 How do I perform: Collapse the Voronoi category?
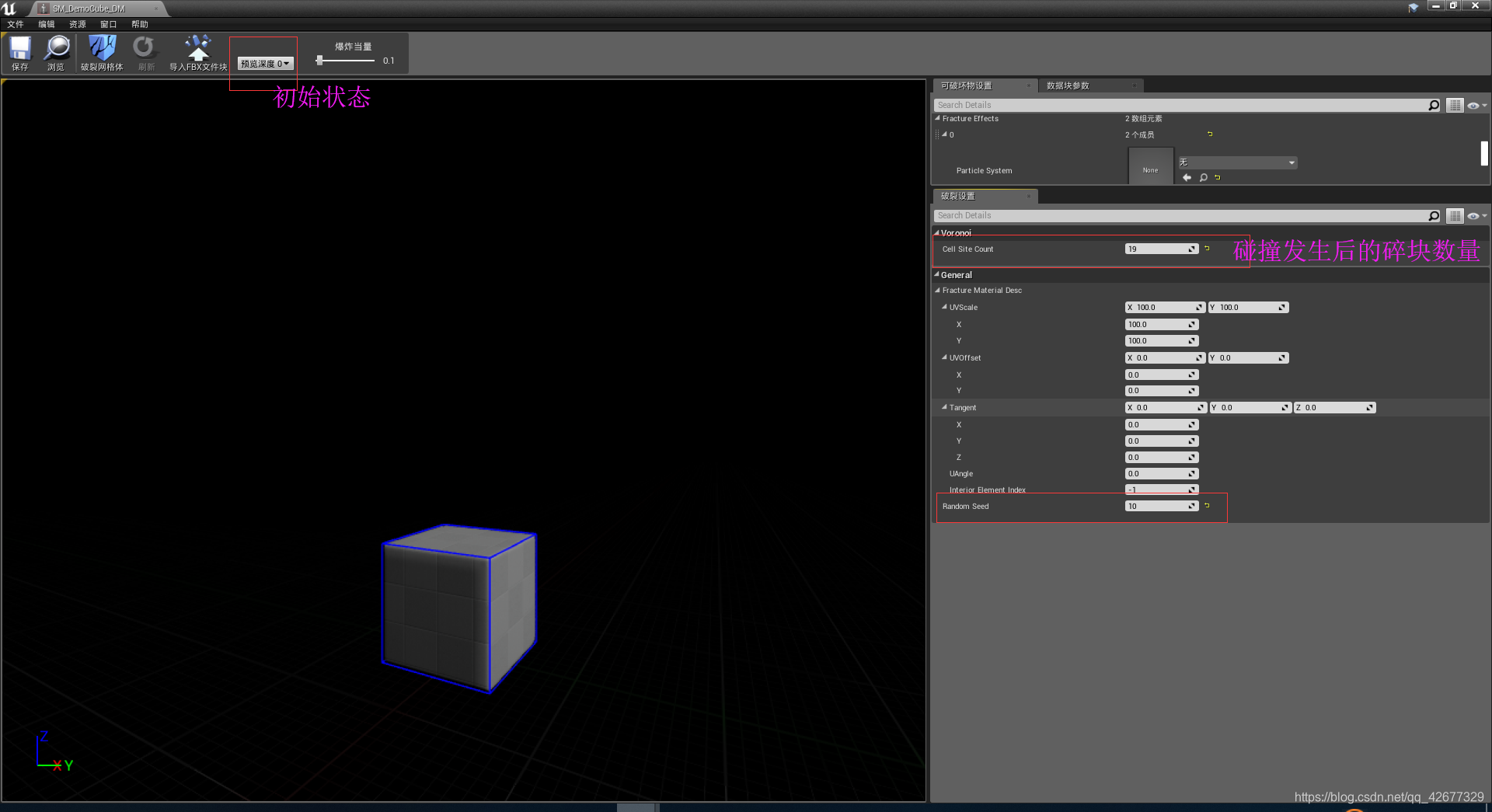tap(937, 233)
